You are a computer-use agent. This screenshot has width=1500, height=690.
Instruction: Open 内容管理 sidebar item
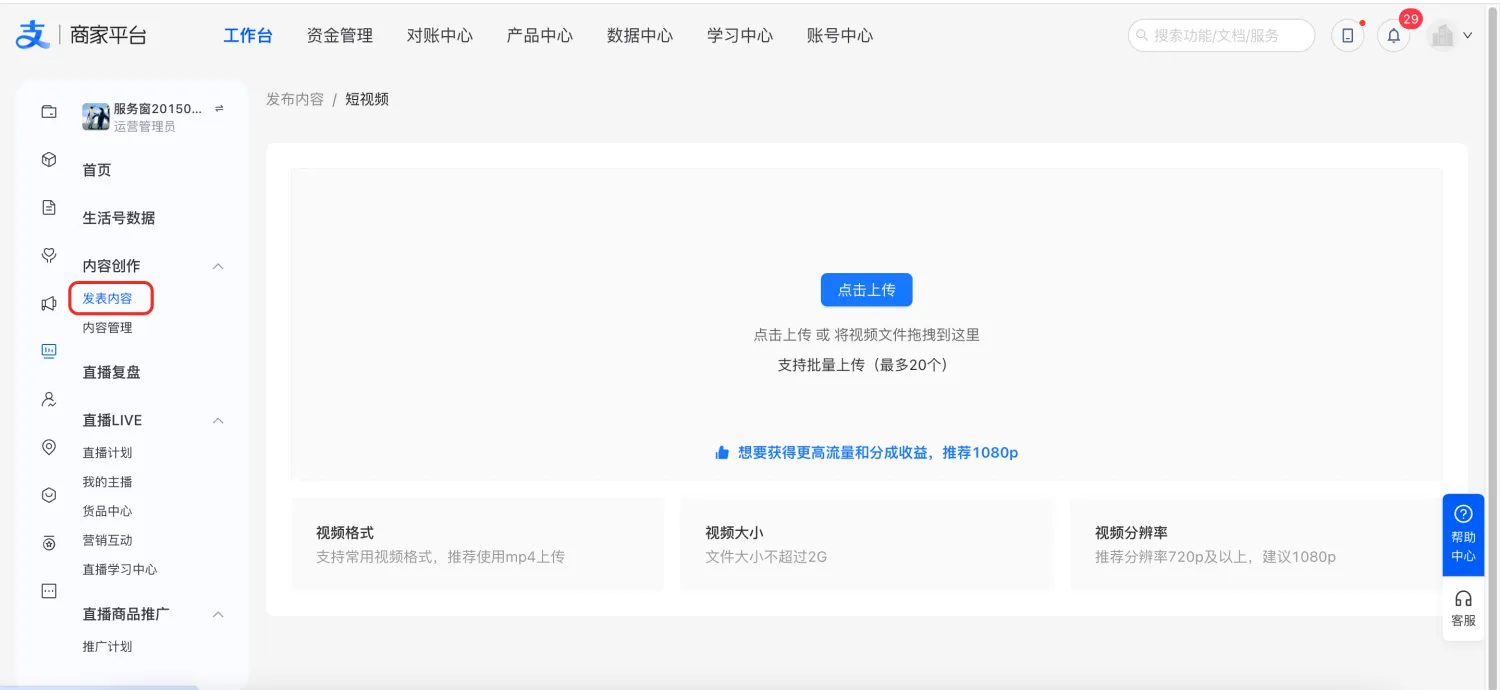(x=107, y=327)
